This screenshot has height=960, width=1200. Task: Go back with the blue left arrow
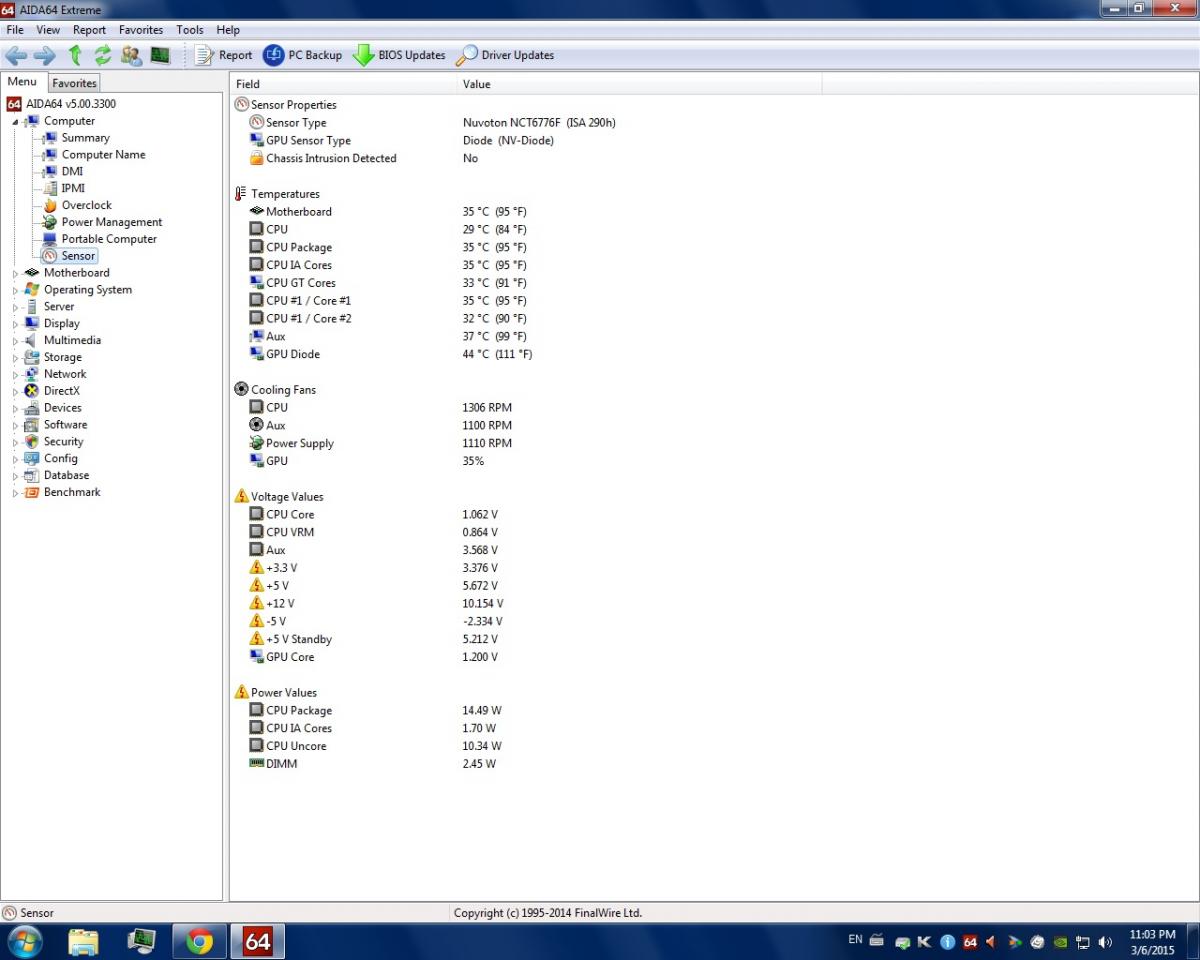16,56
